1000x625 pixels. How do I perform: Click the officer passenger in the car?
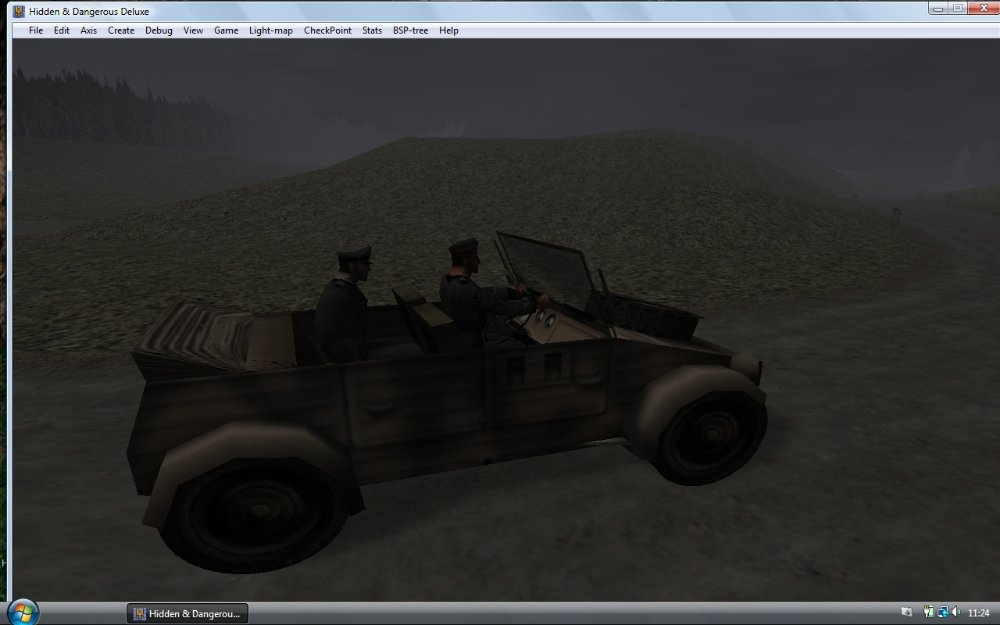(344, 305)
